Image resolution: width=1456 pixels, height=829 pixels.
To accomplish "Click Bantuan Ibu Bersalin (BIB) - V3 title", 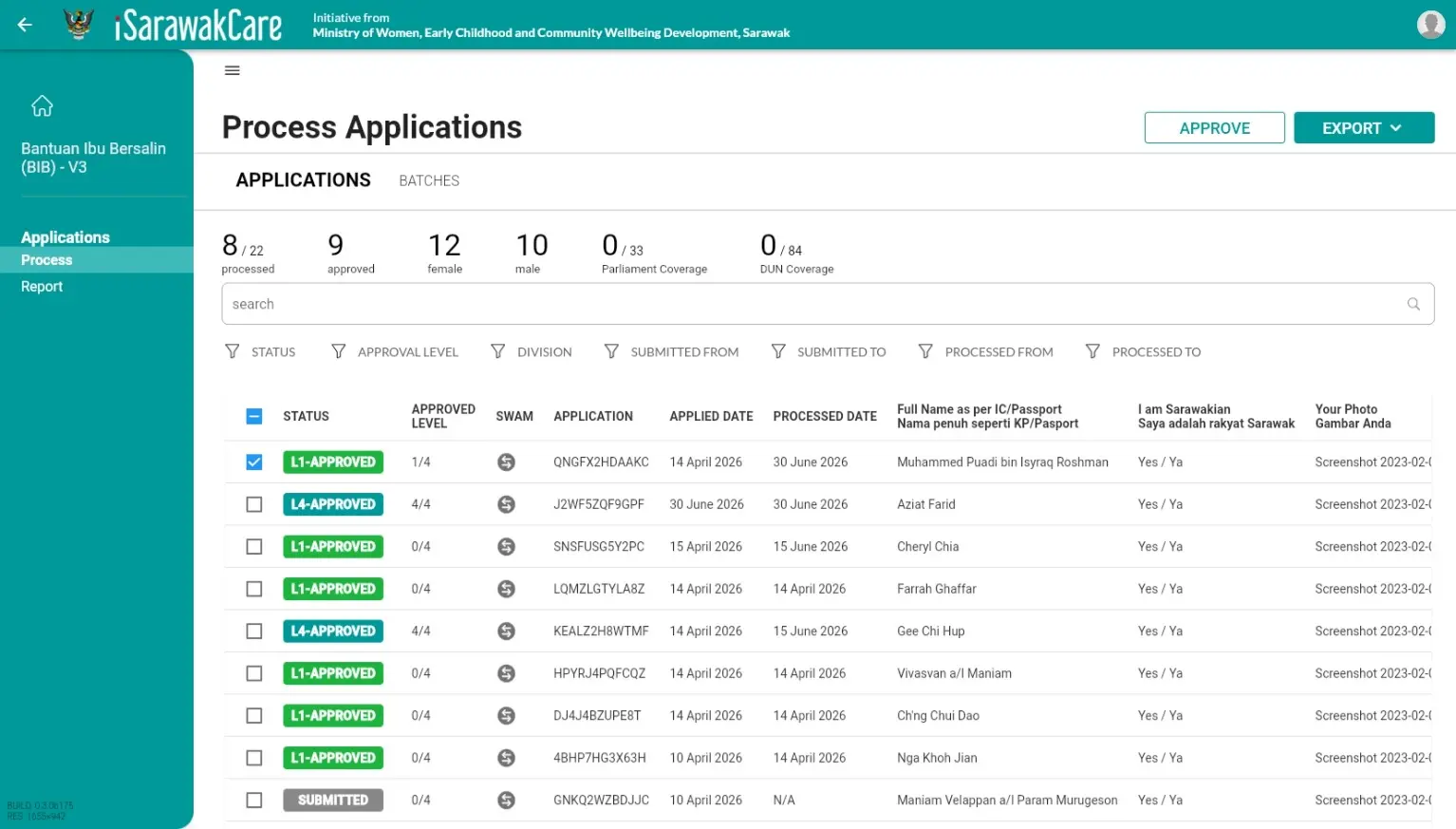I will (93, 158).
